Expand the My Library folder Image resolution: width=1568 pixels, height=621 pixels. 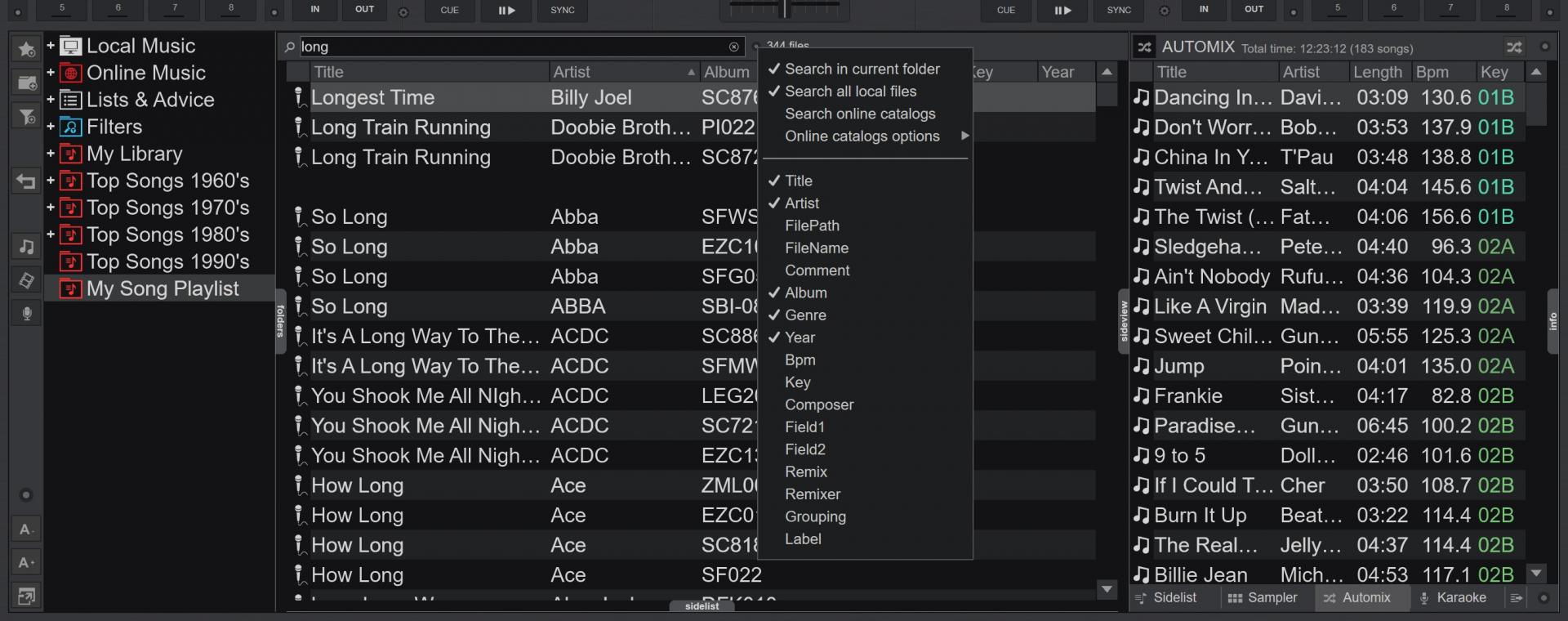(51, 154)
